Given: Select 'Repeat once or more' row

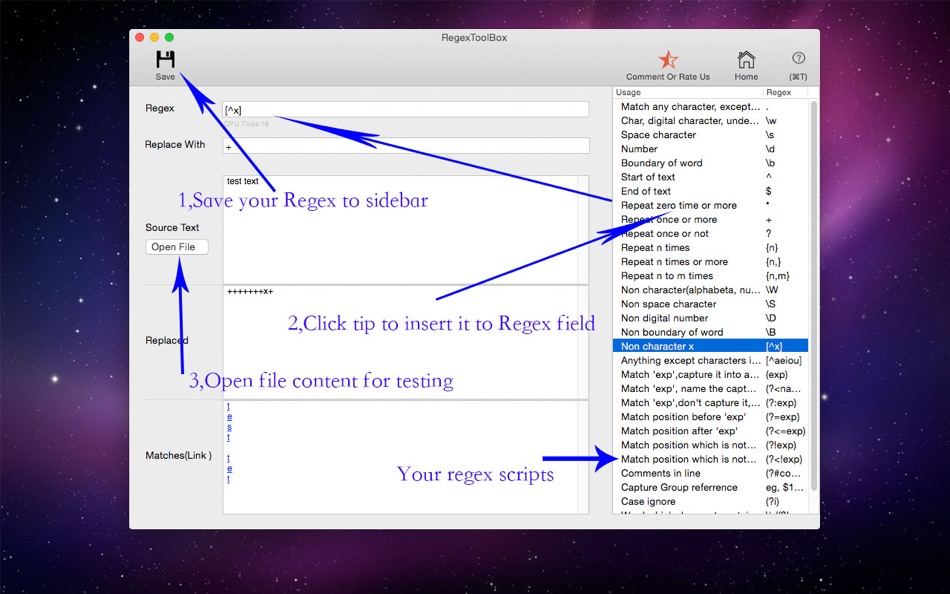Looking at the screenshot, I should (710, 219).
